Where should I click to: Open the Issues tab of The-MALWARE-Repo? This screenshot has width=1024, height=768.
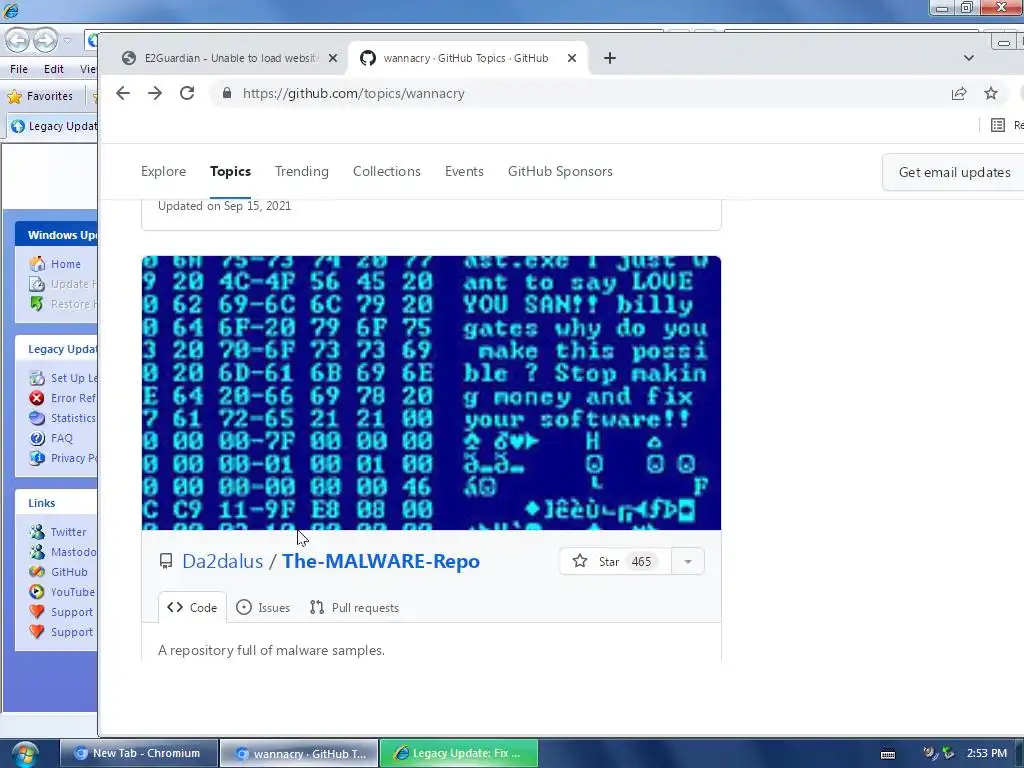(263, 607)
